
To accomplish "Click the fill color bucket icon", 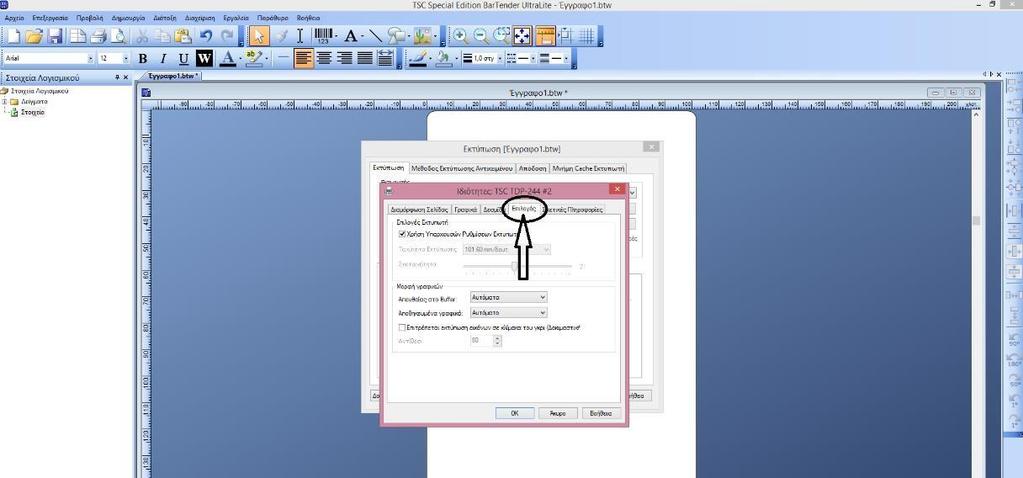I will pyautogui.click(x=443, y=59).
